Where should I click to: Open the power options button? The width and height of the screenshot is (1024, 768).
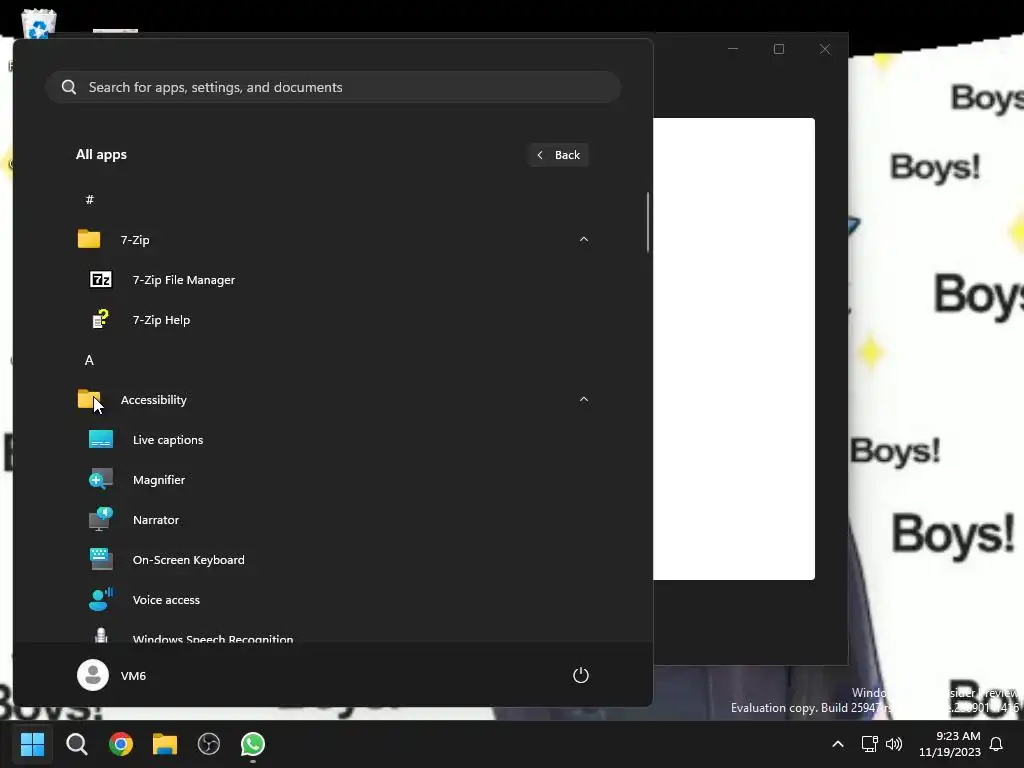[x=581, y=675]
